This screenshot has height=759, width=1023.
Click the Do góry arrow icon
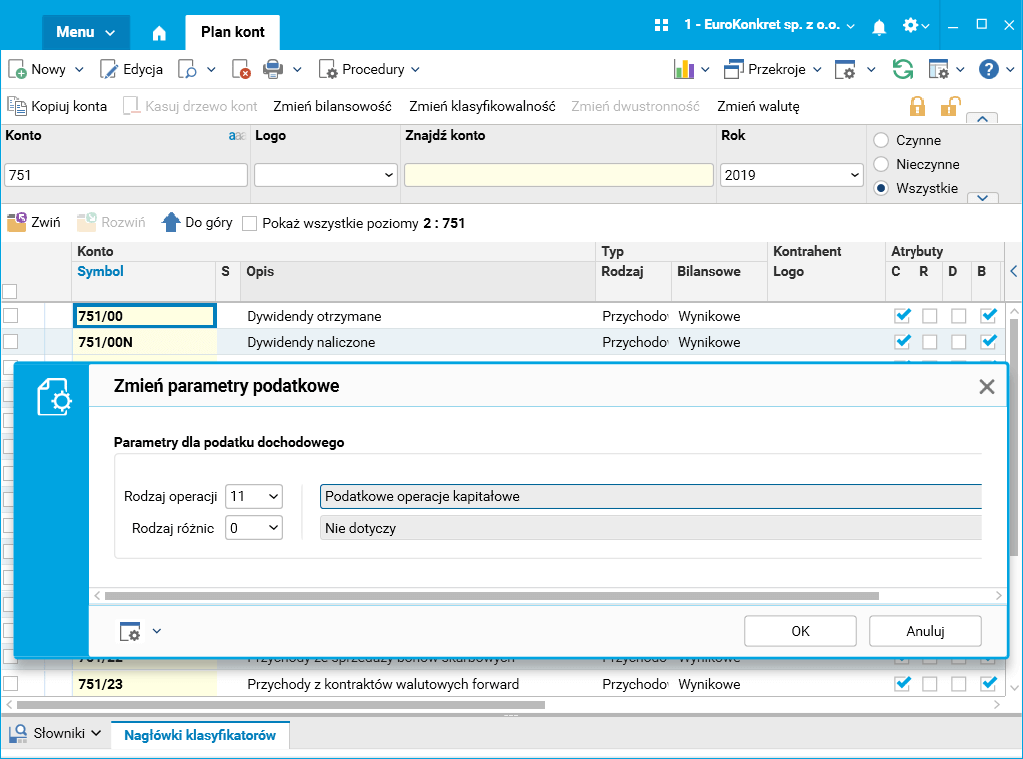pyautogui.click(x=171, y=223)
